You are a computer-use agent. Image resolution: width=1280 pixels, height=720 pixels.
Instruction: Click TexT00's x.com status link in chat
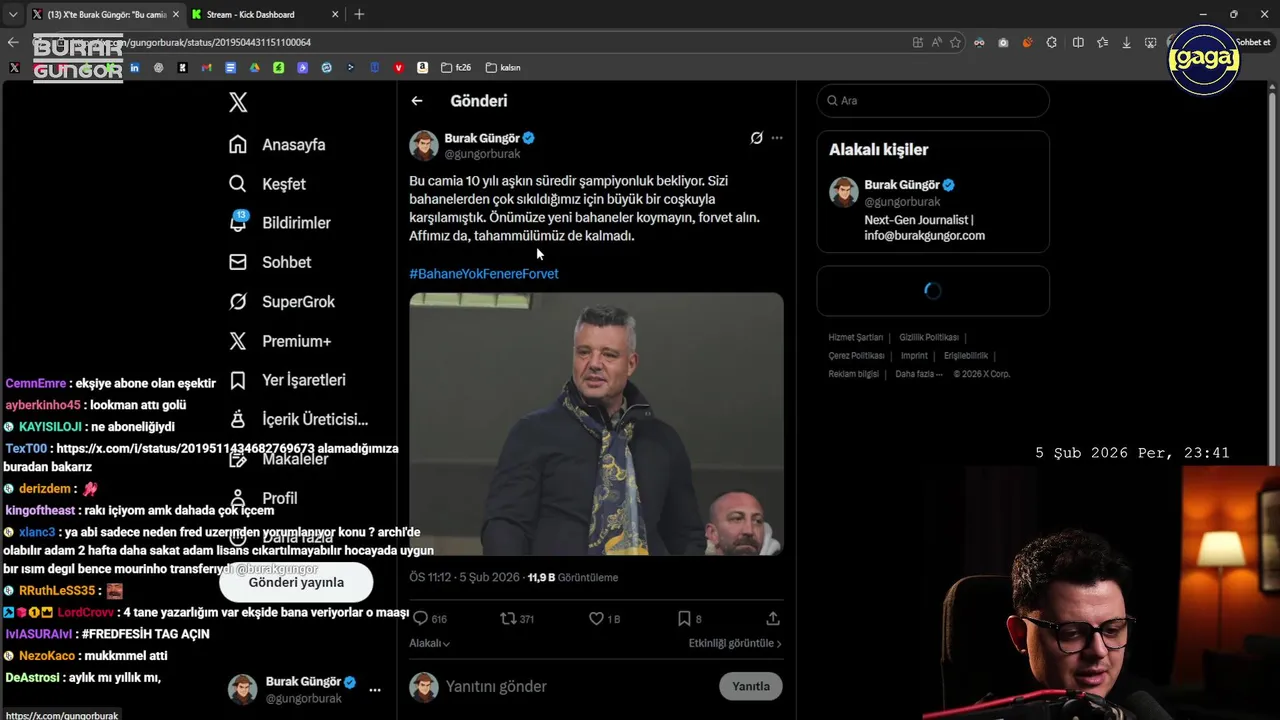pos(187,449)
